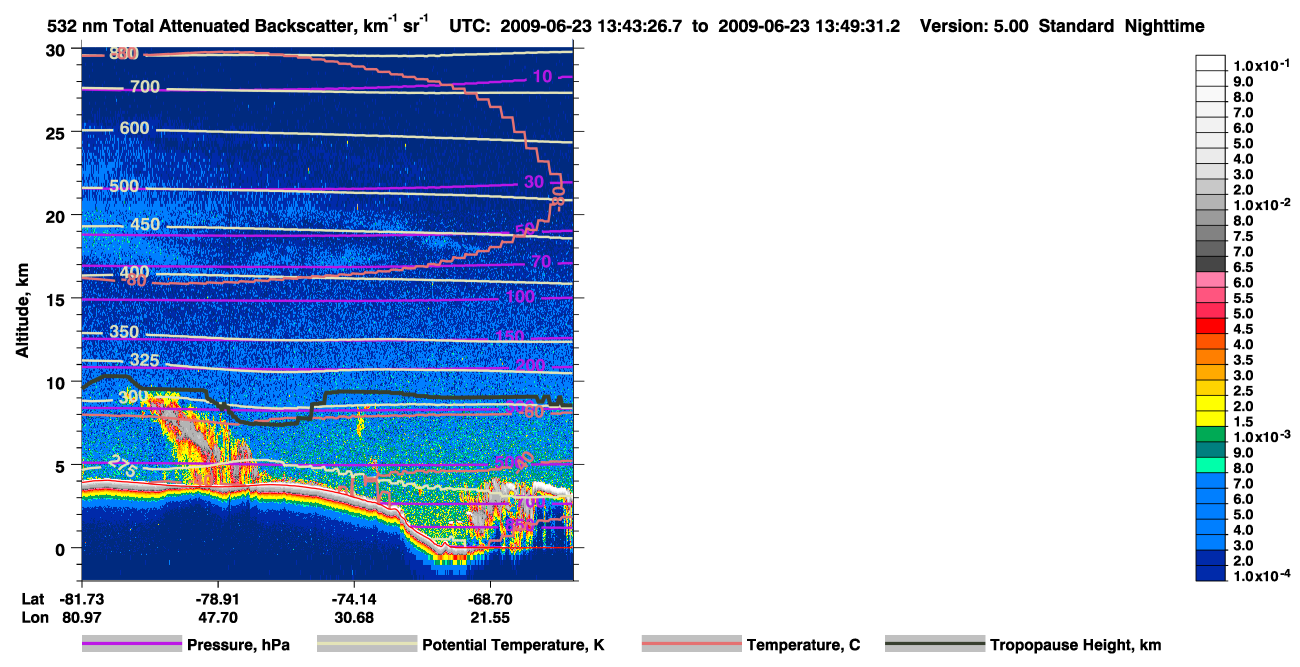Screen dimensions: 1300x667
Task: Click the 325 potential temperature contour label
Action: pyautogui.click(x=145, y=360)
